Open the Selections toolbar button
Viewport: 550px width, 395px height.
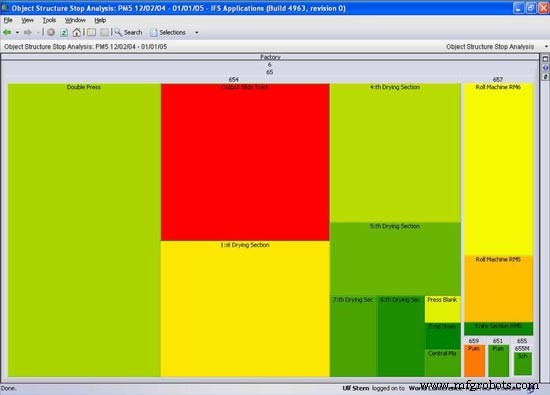click(168, 32)
